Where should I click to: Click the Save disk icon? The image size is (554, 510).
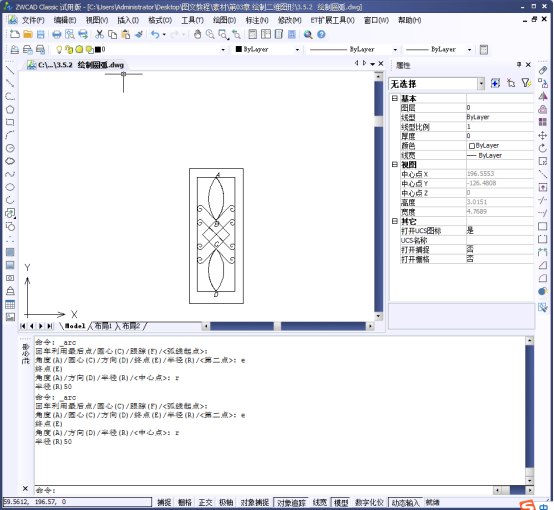(x=41, y=34)
